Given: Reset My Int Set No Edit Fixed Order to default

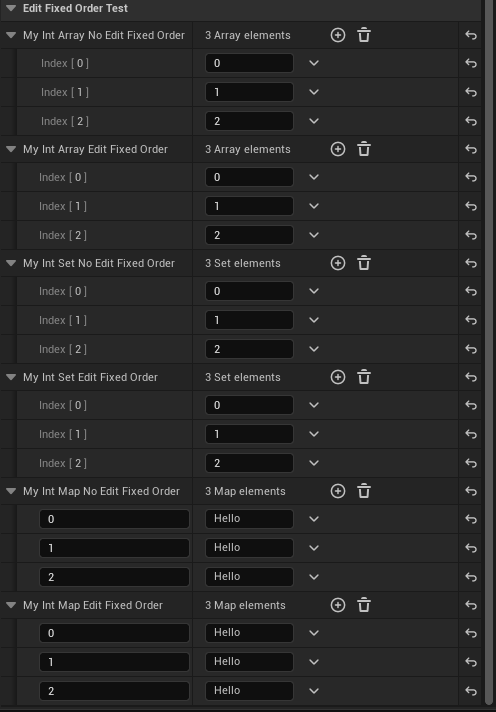Looking at the screenshot, I should [471, 263].
